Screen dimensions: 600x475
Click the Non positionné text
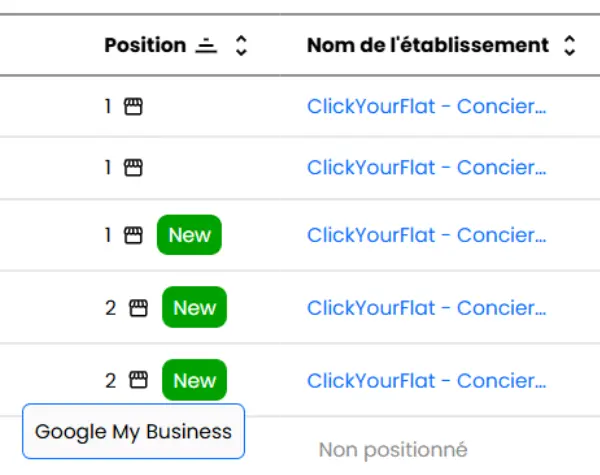point(393,450)
